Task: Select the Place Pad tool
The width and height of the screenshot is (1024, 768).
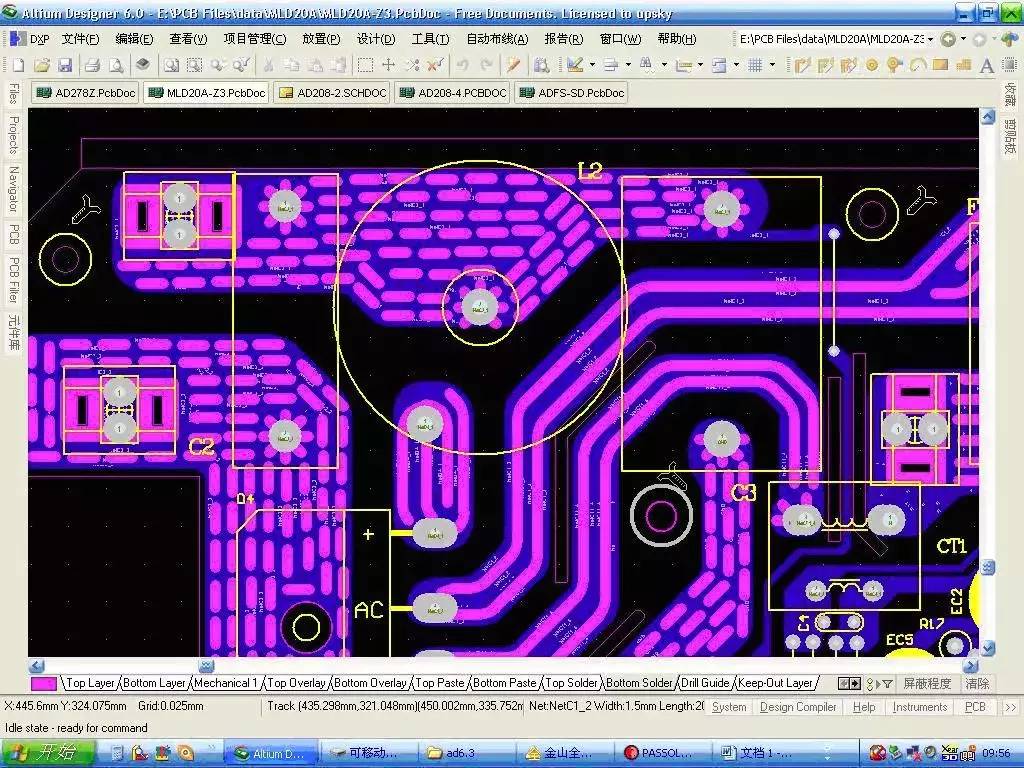Action: point(871,65)
